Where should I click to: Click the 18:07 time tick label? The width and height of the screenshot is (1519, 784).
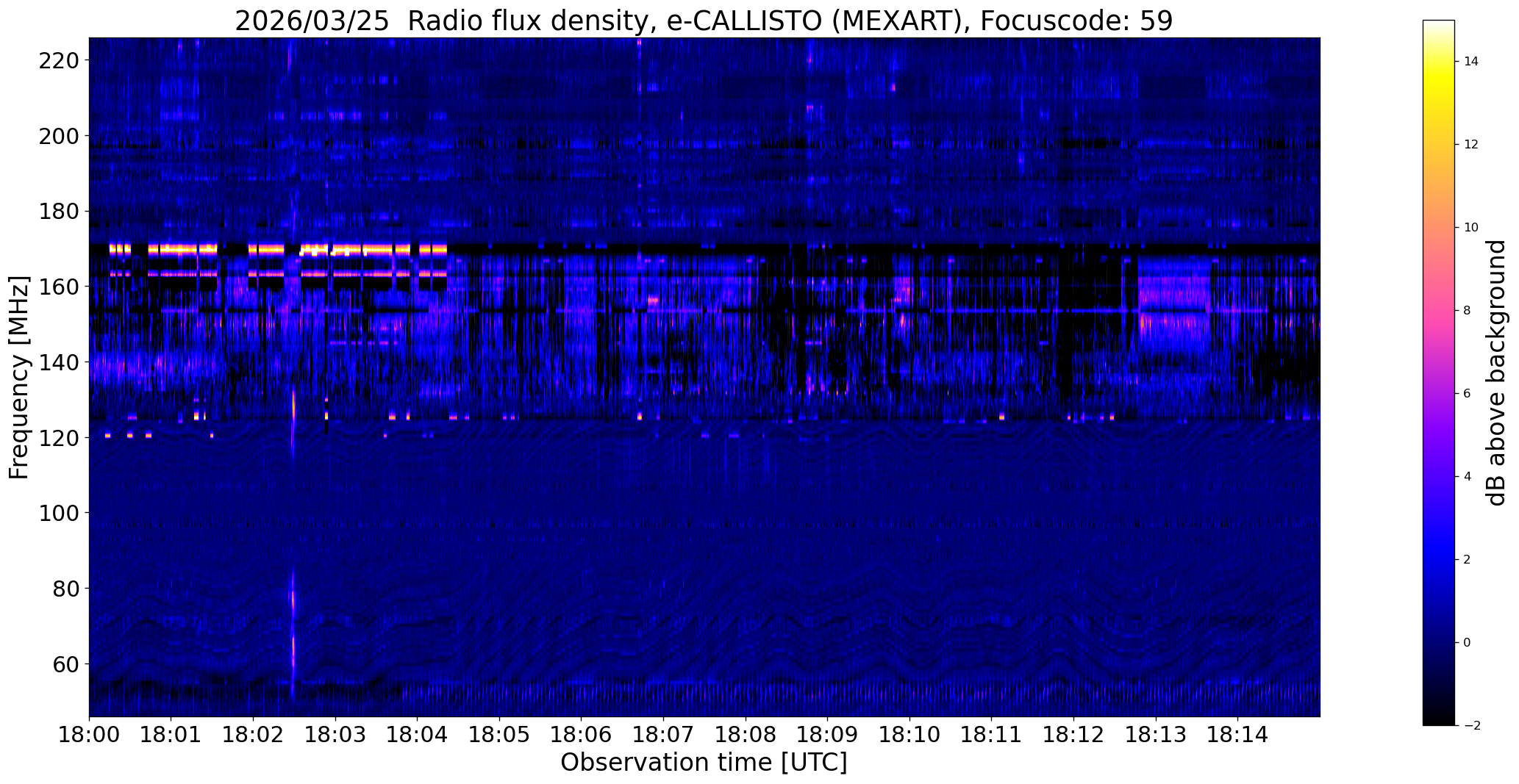point(664,736)
